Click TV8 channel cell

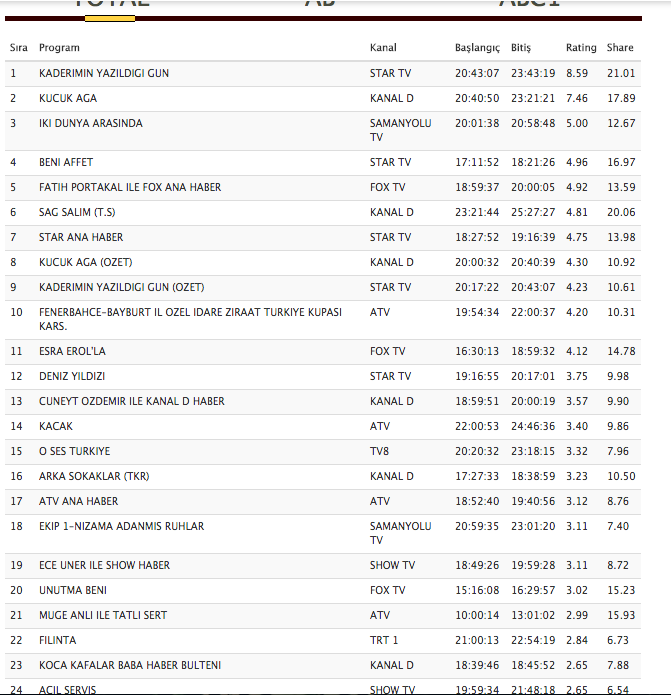click(x=379, y=451)
